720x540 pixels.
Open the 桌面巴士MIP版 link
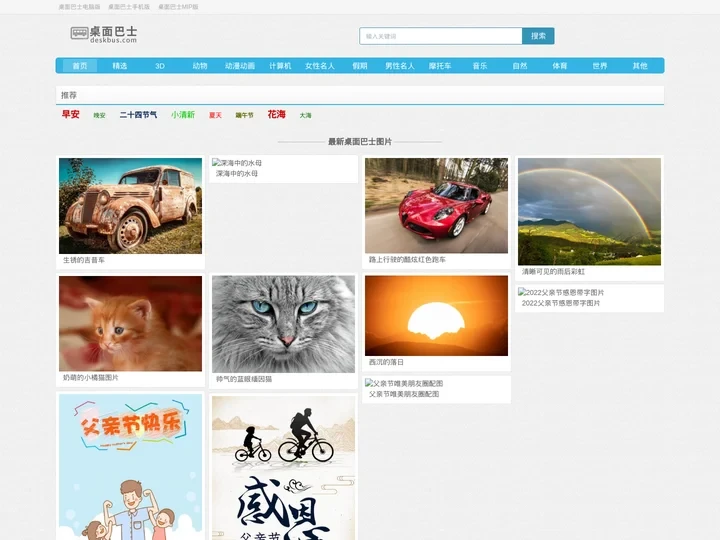(179, 7)
